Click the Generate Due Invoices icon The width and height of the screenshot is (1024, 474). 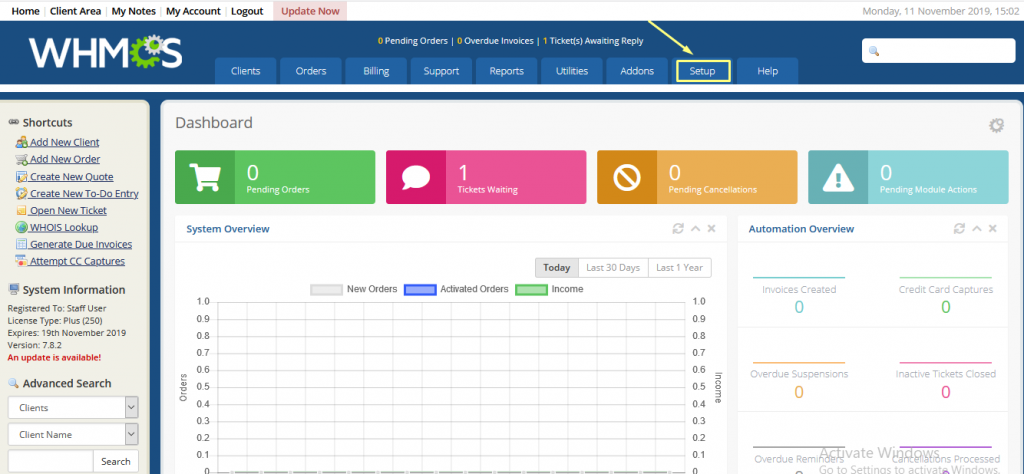point(21,244)
